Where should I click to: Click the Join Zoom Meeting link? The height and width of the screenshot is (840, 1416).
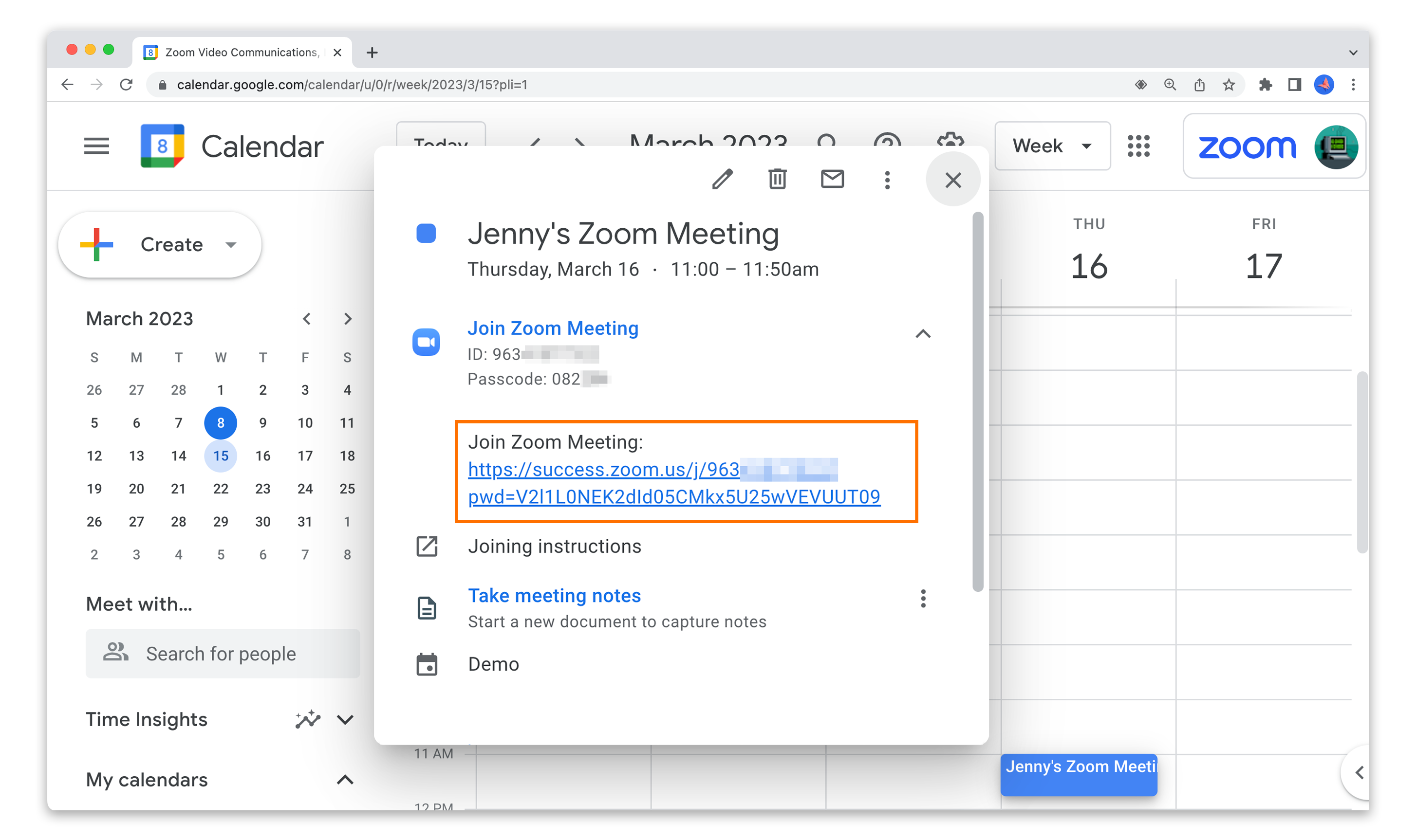(553, 329)
